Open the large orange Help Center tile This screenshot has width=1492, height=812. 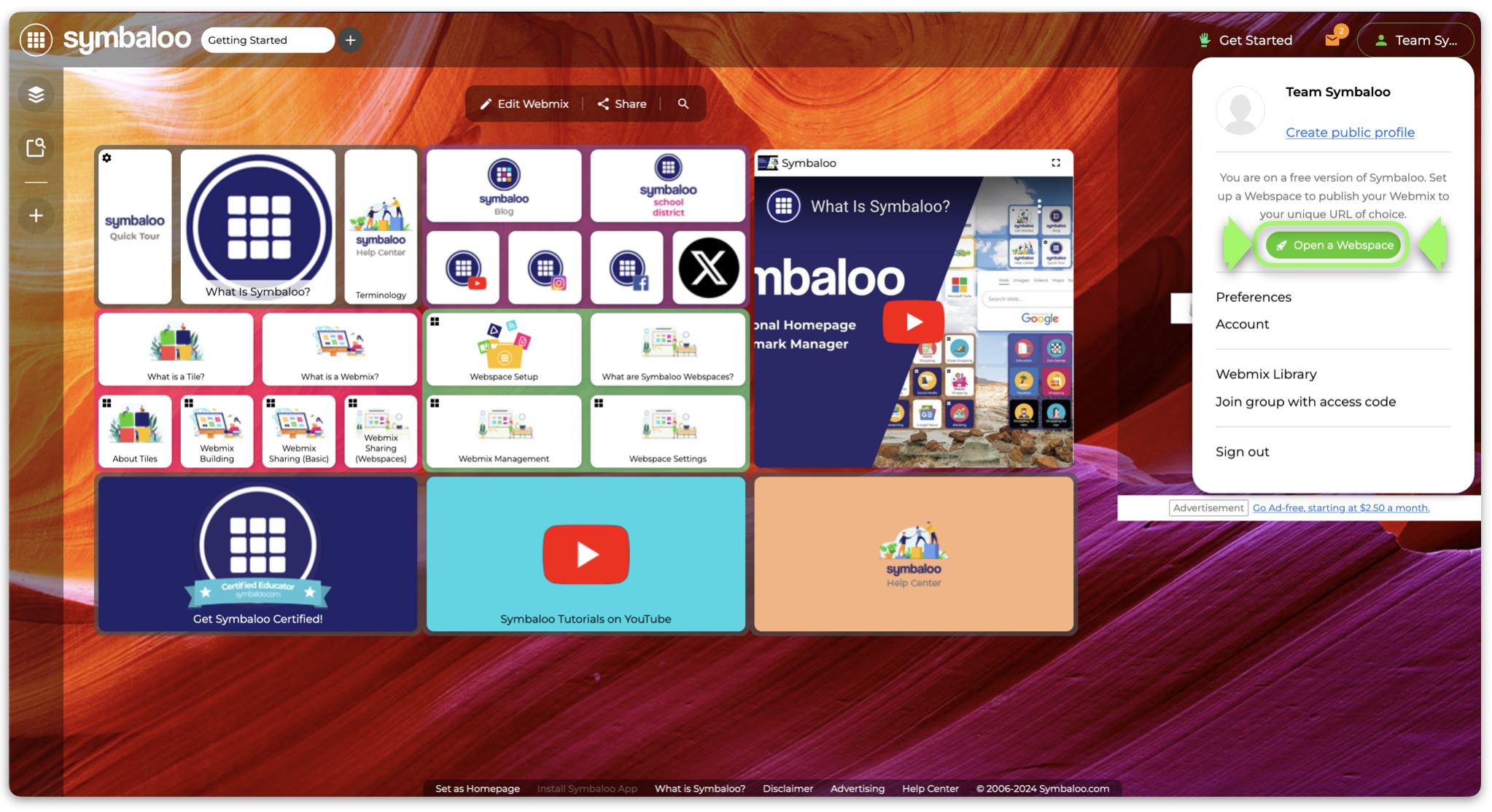pyautogui.click(x=914, y=554)
